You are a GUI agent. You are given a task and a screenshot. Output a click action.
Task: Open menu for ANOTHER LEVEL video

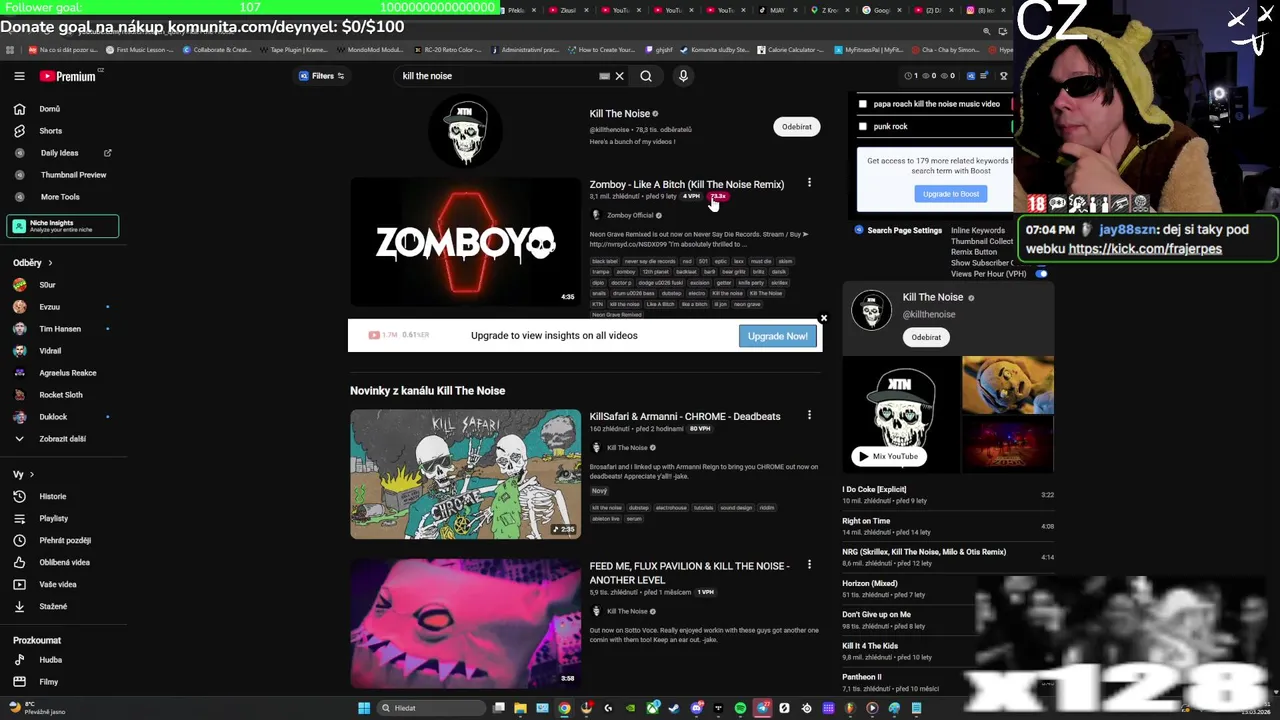pos(809,565)
